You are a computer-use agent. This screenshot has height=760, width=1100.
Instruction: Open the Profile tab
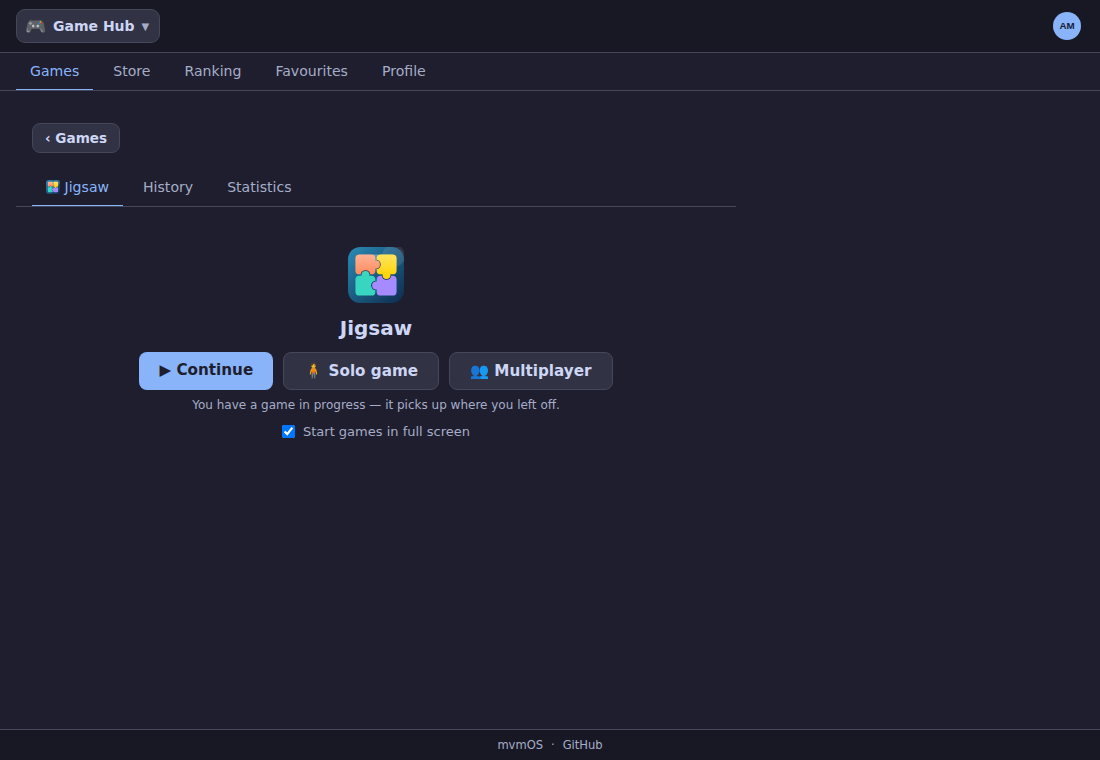pos(403,71)
